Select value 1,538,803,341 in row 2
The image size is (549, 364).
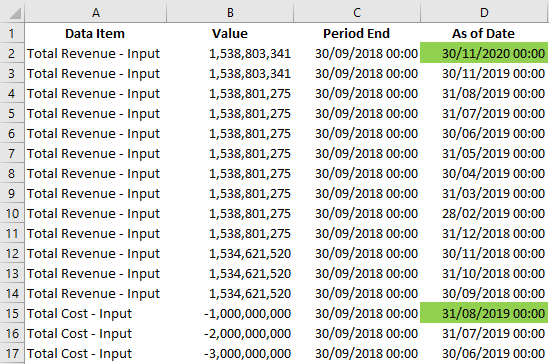(x=230, y=54)
